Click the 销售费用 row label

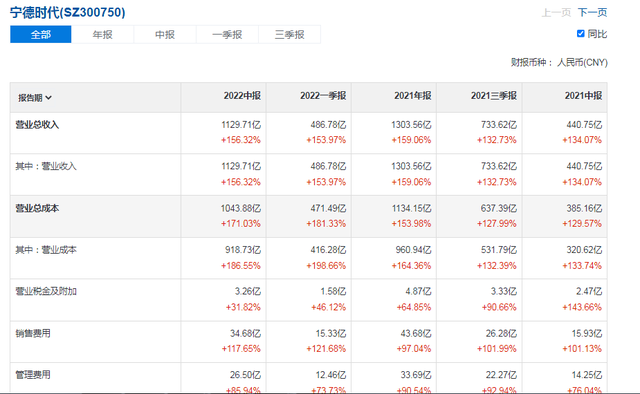click(x=33, y=333)
